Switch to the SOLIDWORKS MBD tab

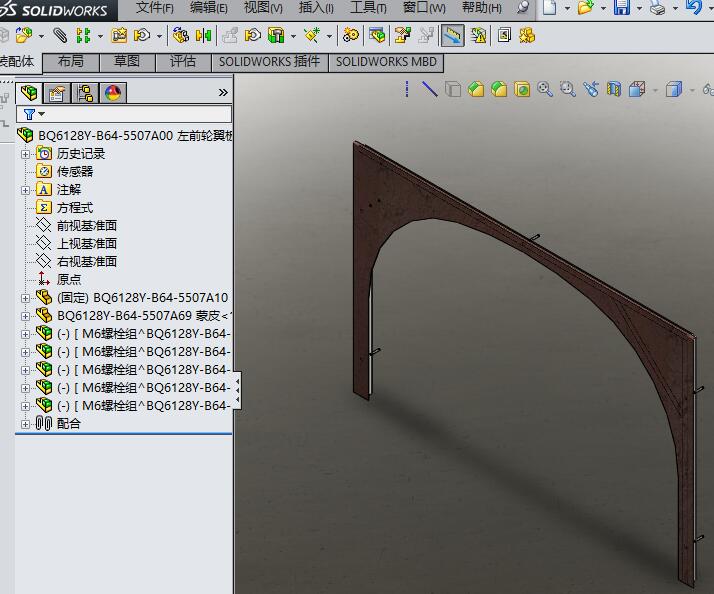tap(384, 62)
